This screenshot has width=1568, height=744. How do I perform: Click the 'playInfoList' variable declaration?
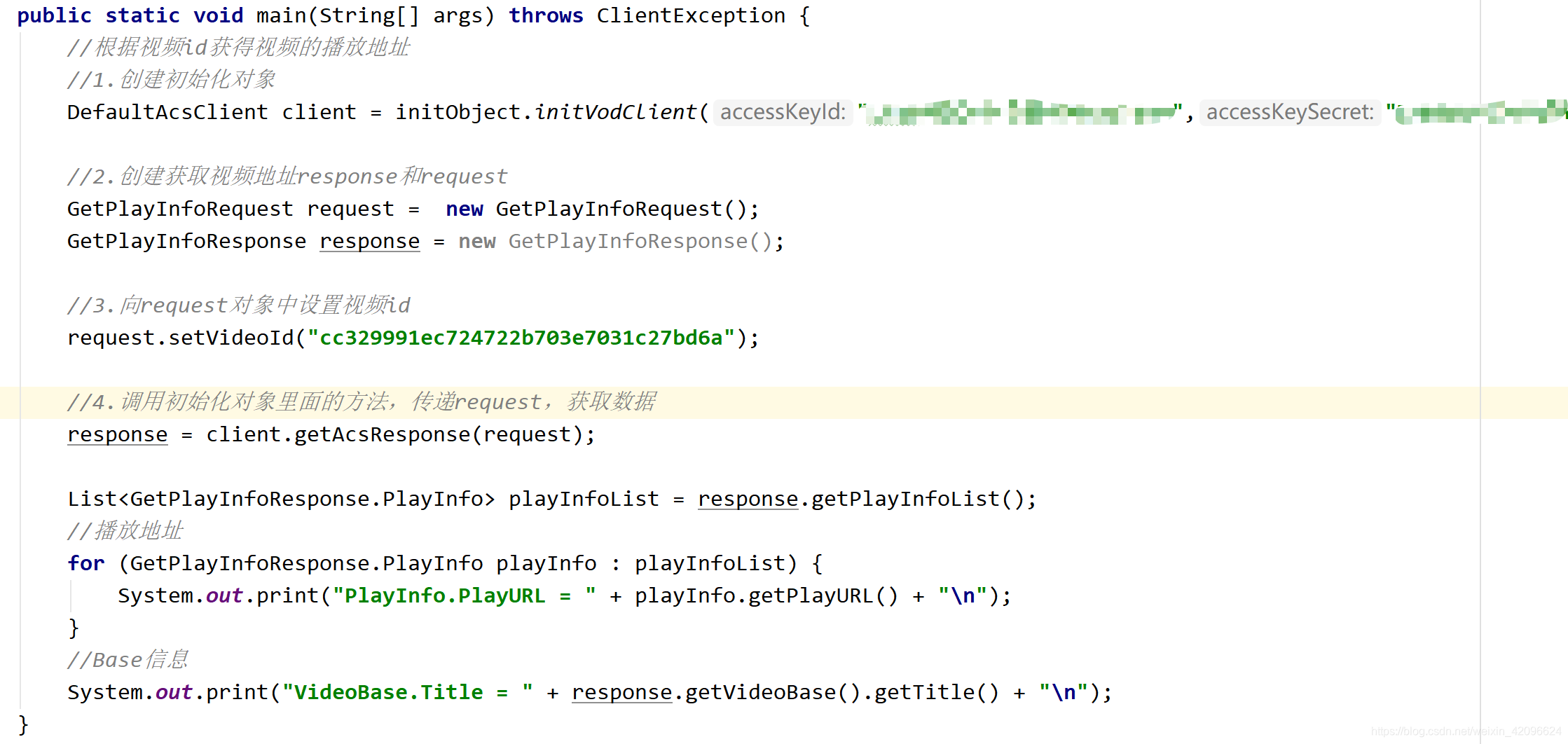pyautogui.click(x=584, y=499)
